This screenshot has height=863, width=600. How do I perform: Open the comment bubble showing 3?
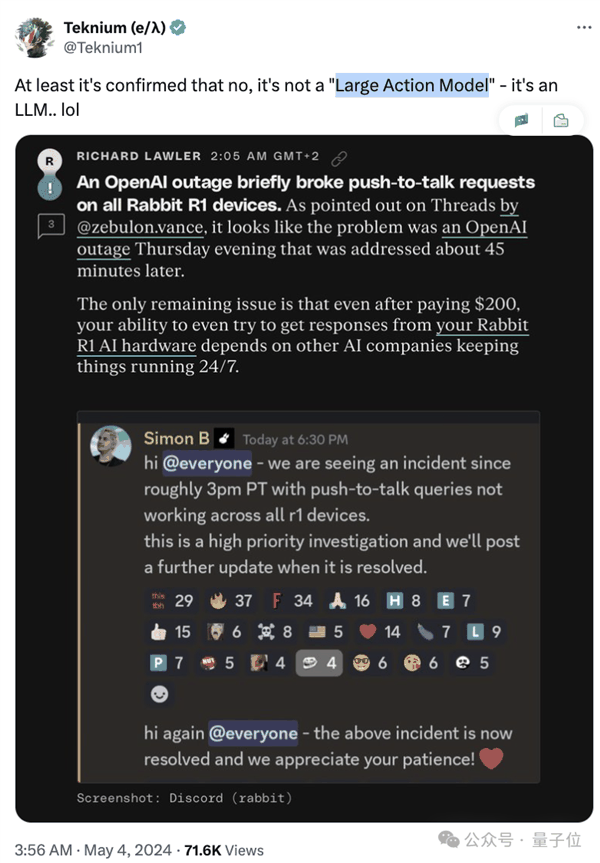click(x=51, y=226)
